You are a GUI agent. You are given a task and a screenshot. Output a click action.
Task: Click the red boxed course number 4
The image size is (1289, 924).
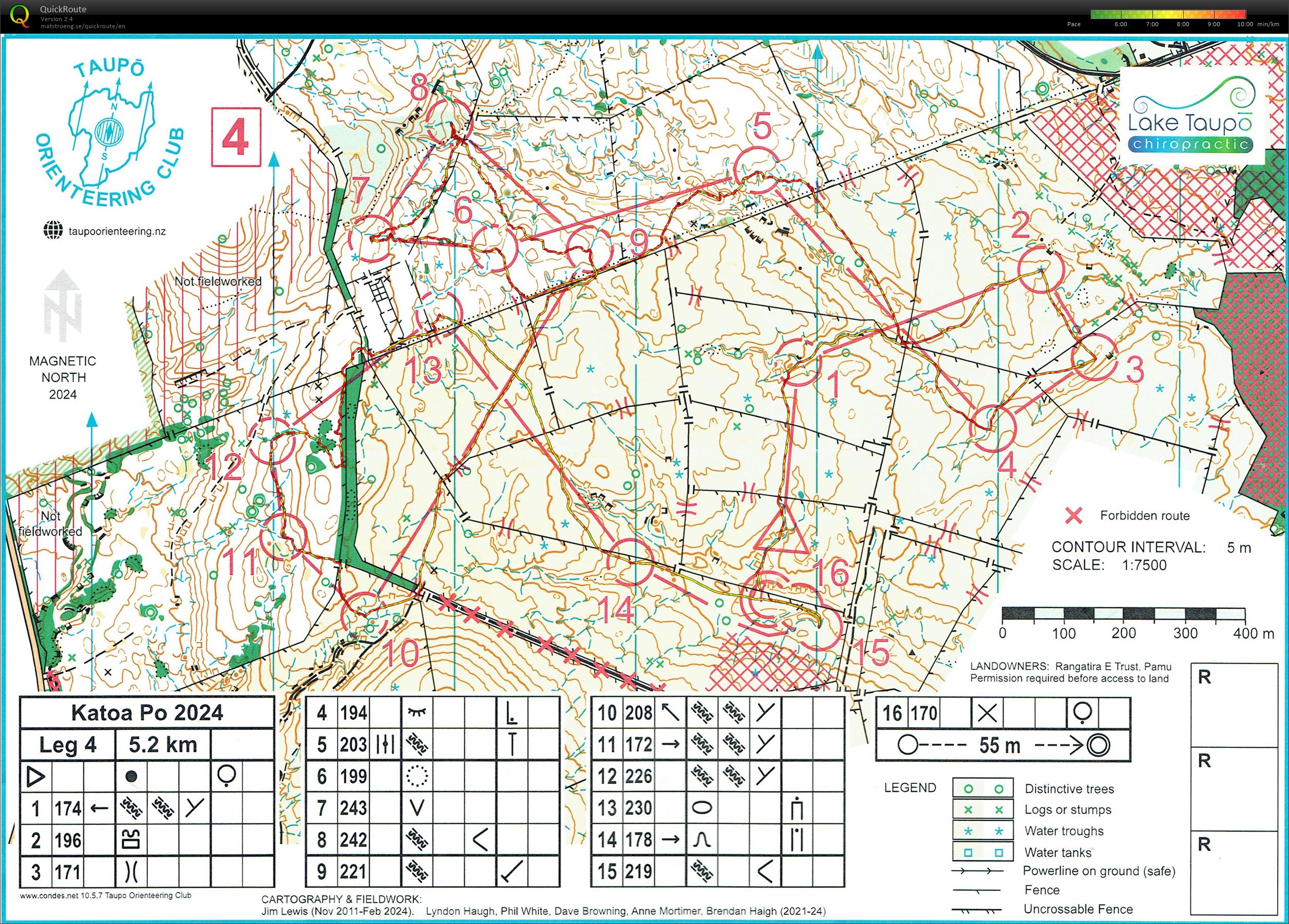[236, 138]
